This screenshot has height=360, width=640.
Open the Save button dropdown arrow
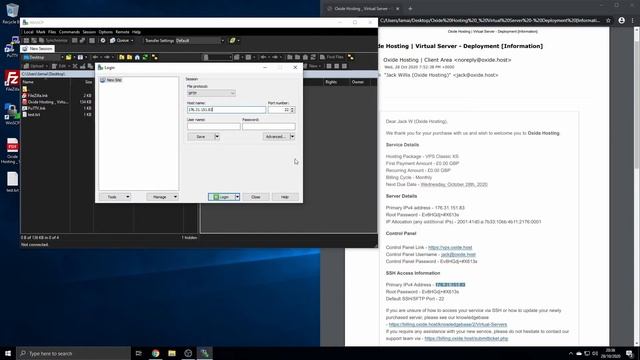(217, 137)
